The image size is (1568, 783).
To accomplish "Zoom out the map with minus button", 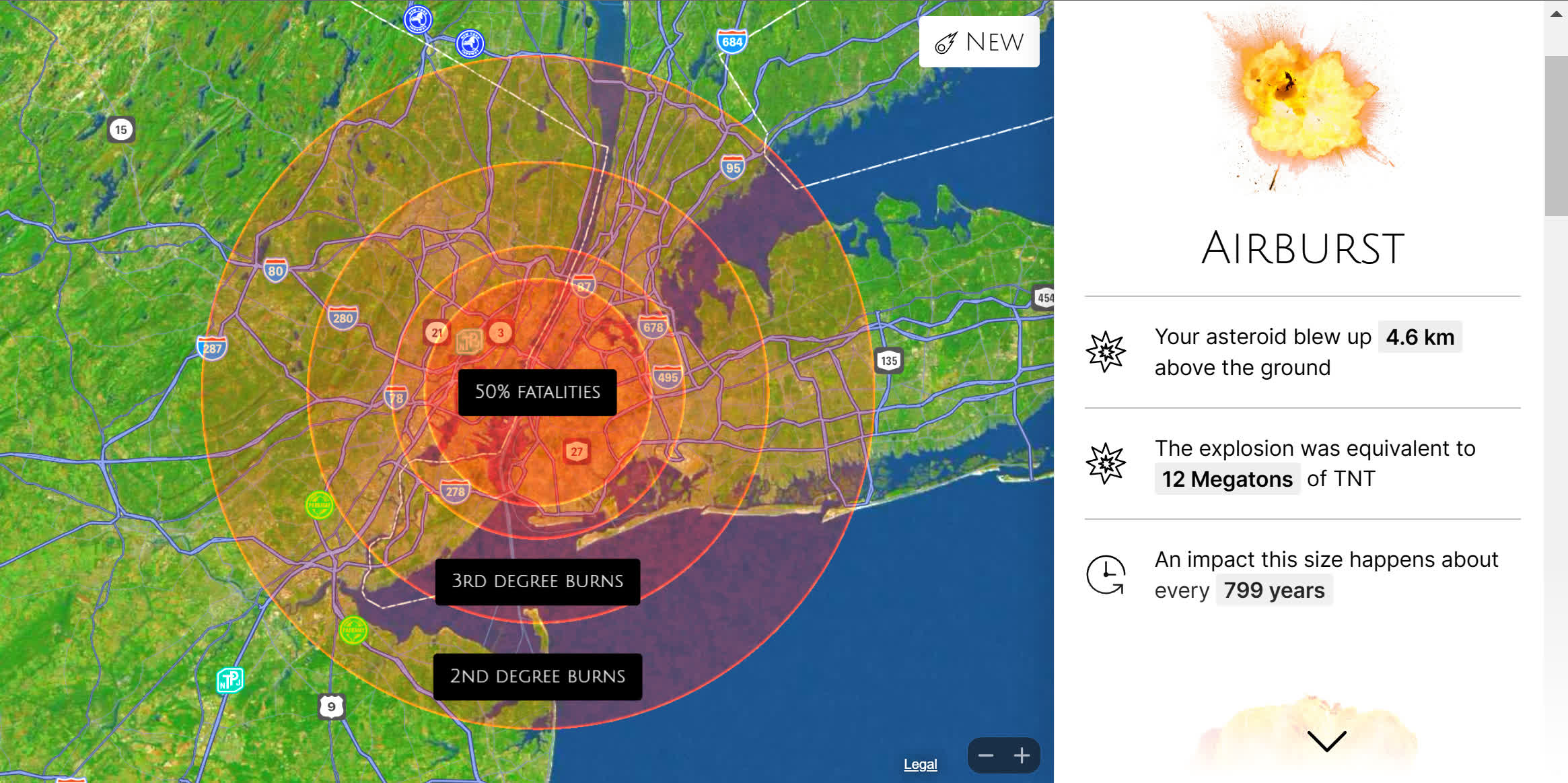I will pos(986,755).
